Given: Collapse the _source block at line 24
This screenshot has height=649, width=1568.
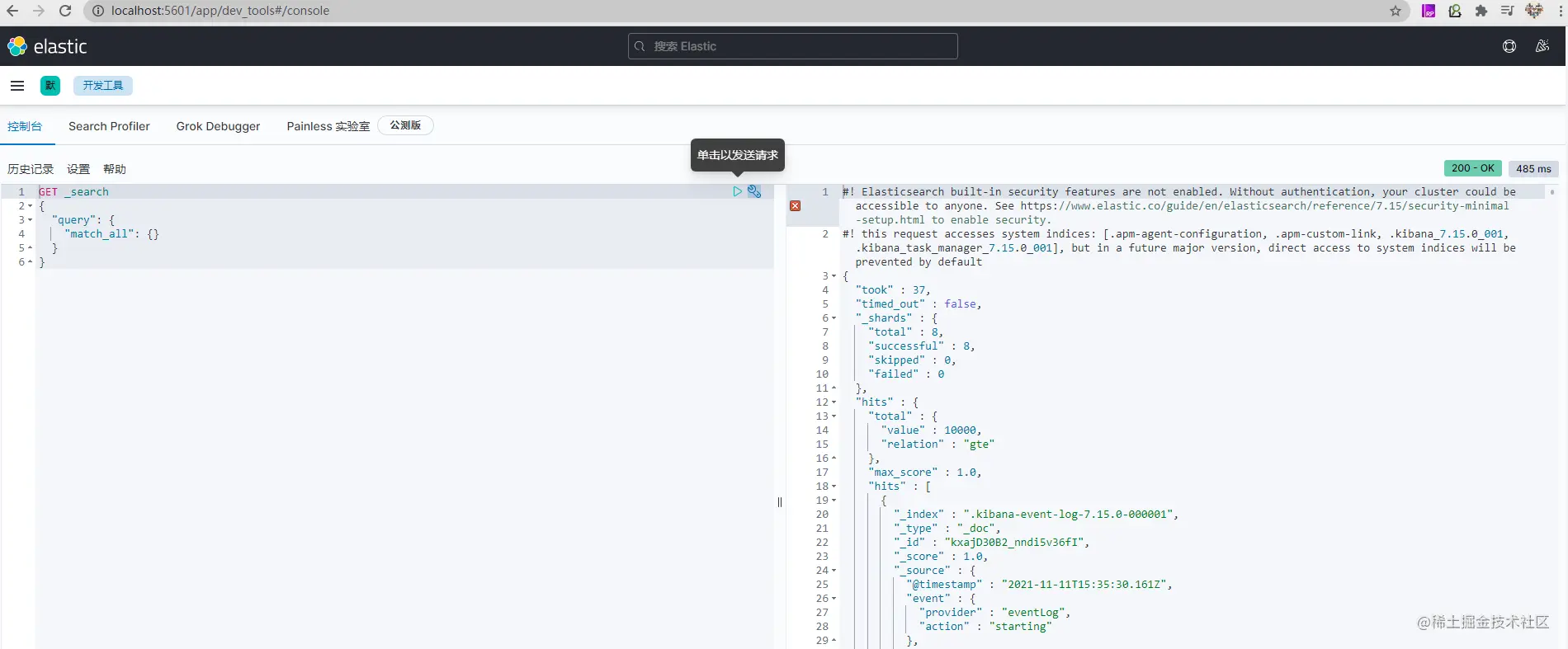Looking at the screenshot, I should click(834, 571).
